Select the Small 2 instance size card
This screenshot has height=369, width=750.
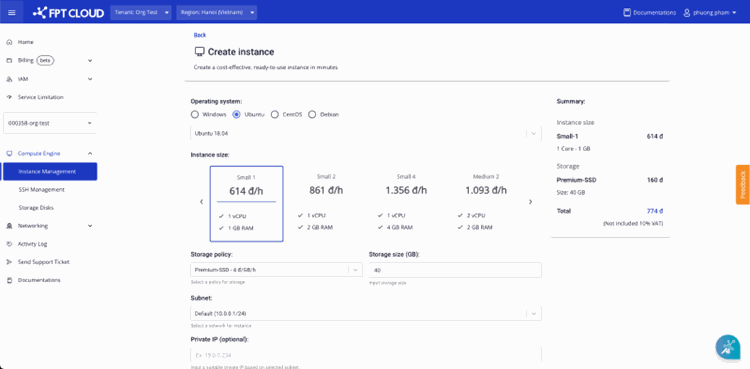pos(326,204)
